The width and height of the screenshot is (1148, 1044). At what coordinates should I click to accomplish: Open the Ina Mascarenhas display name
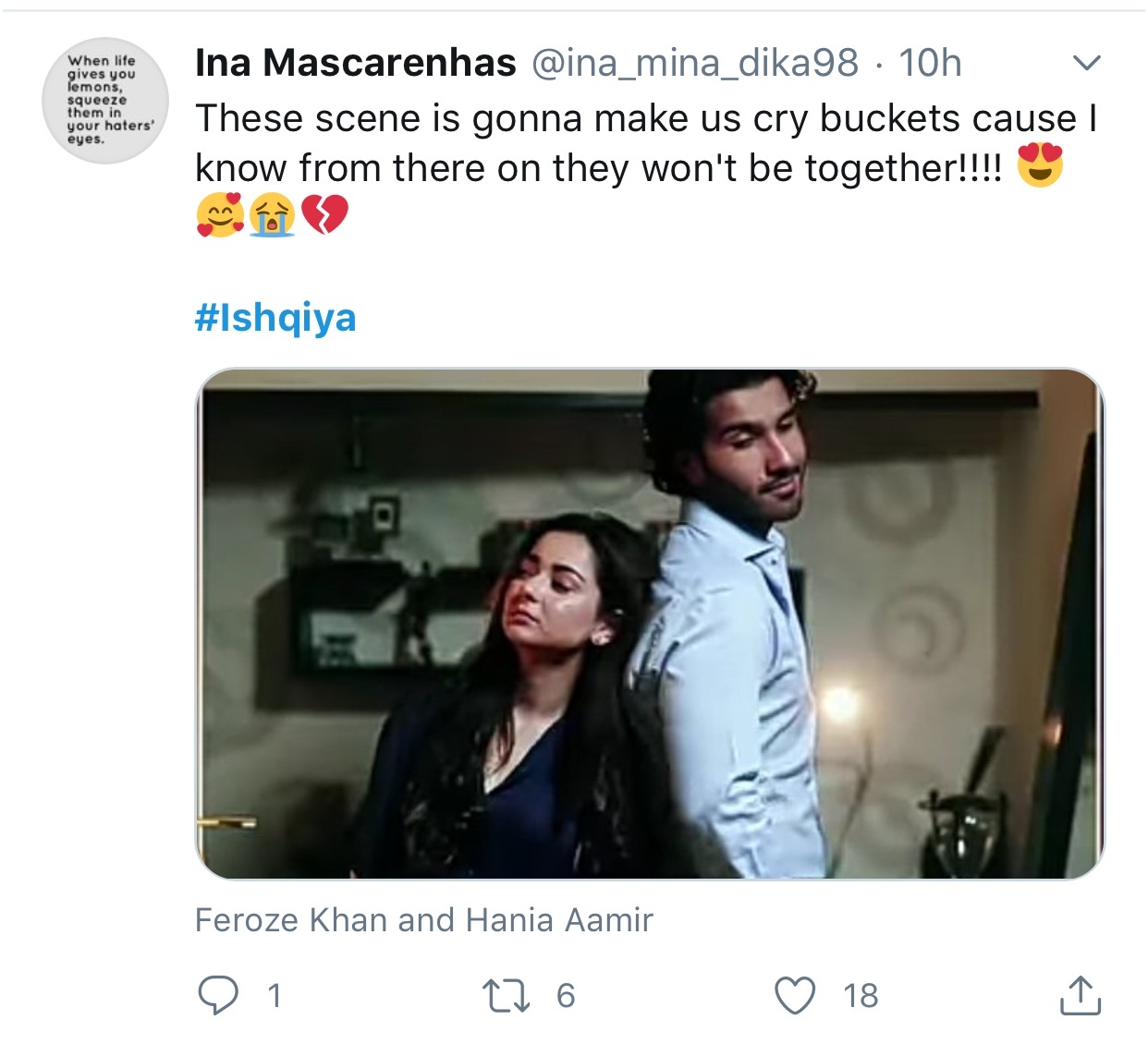coord(356,63)
